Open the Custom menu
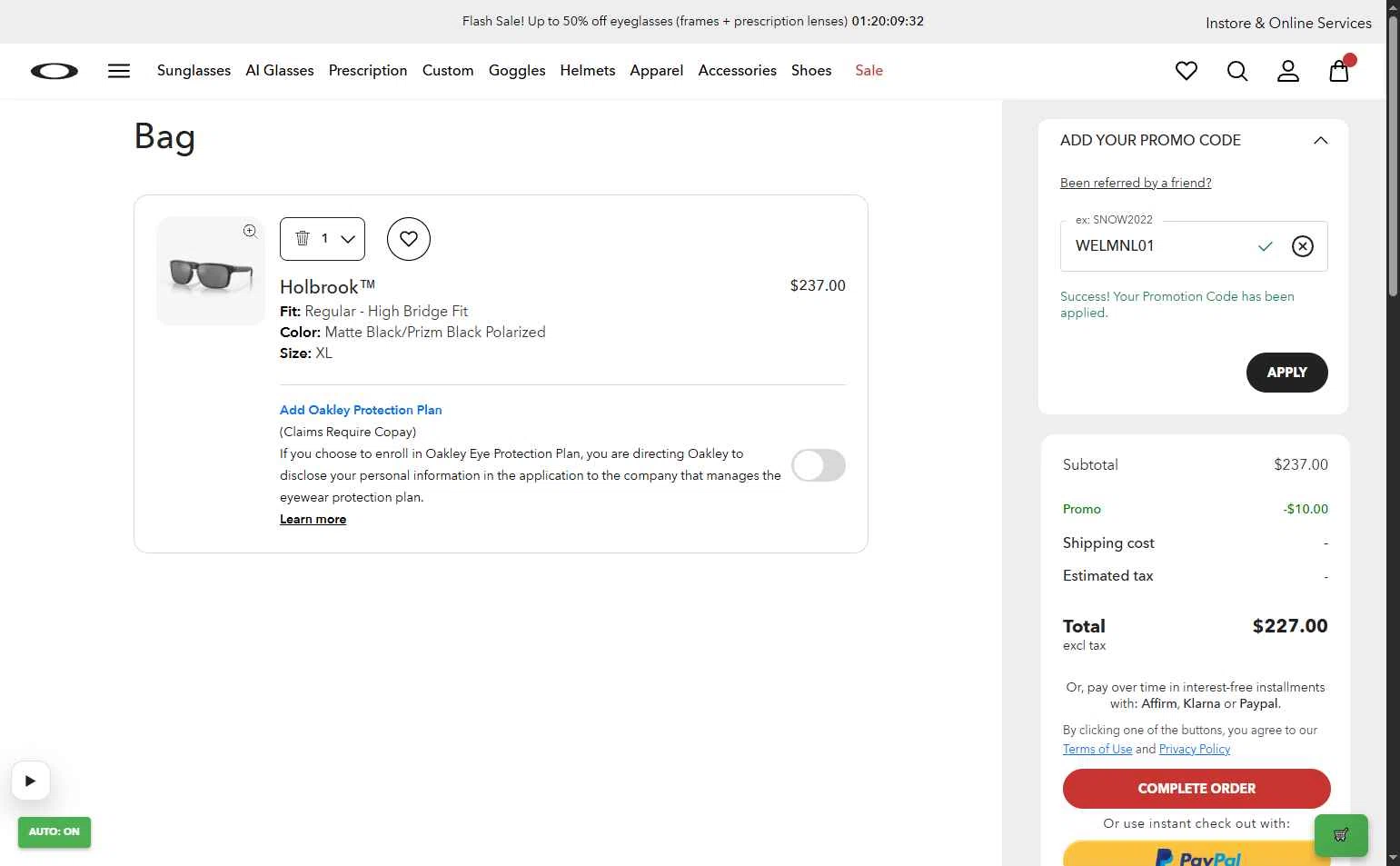1400x866 pixels. 448,71
